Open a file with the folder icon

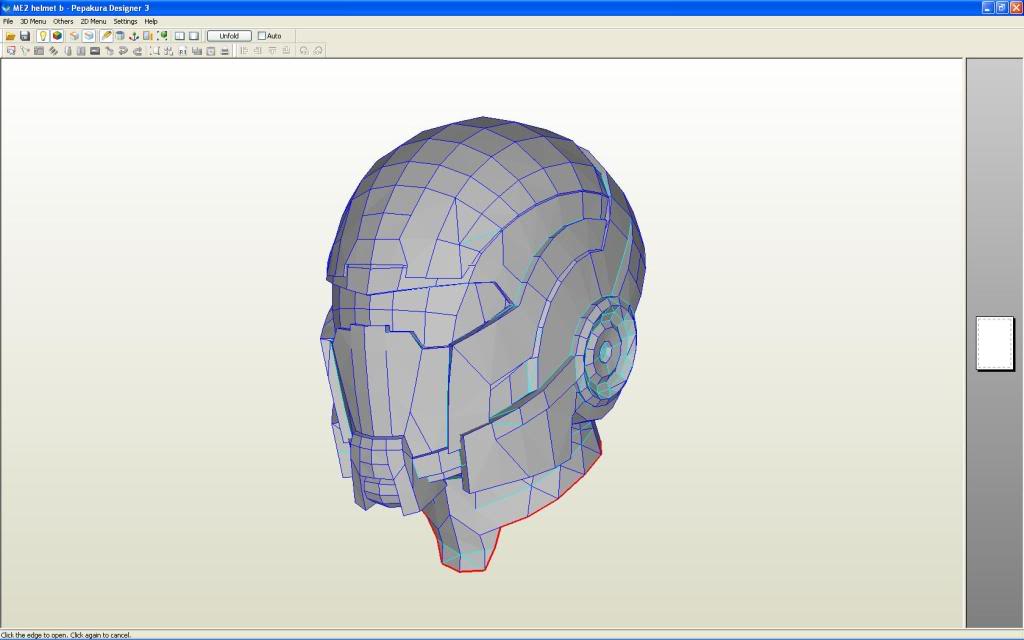click(10, 36)
